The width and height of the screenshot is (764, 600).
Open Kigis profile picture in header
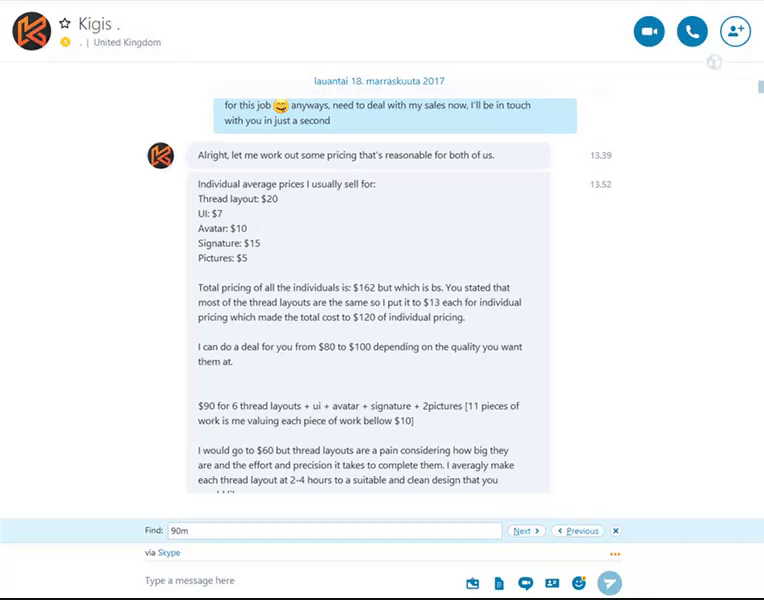[32, 31]
